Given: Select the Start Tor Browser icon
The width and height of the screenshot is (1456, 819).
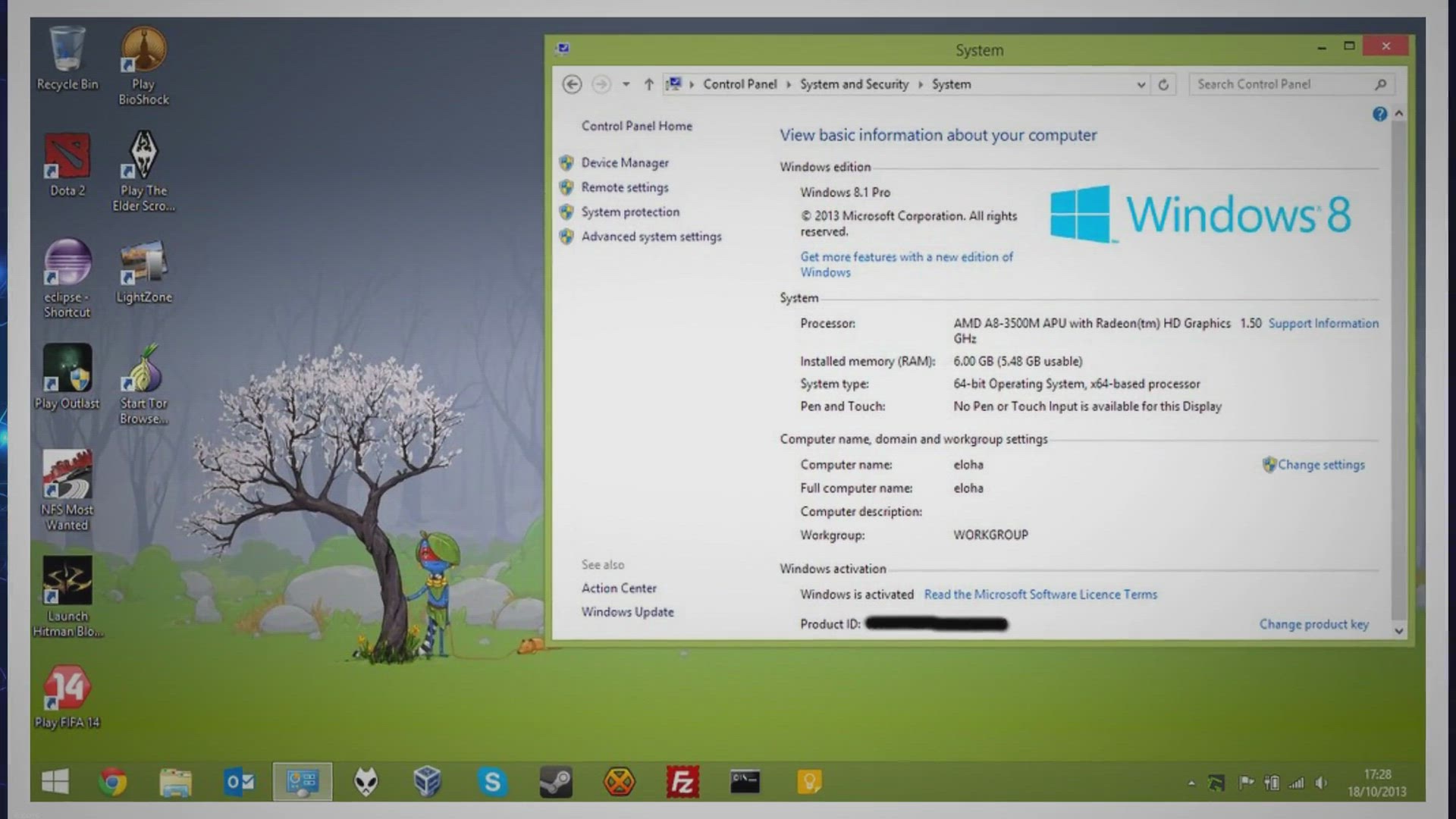Looking at the screenshot, I should (x=143, y=384).
